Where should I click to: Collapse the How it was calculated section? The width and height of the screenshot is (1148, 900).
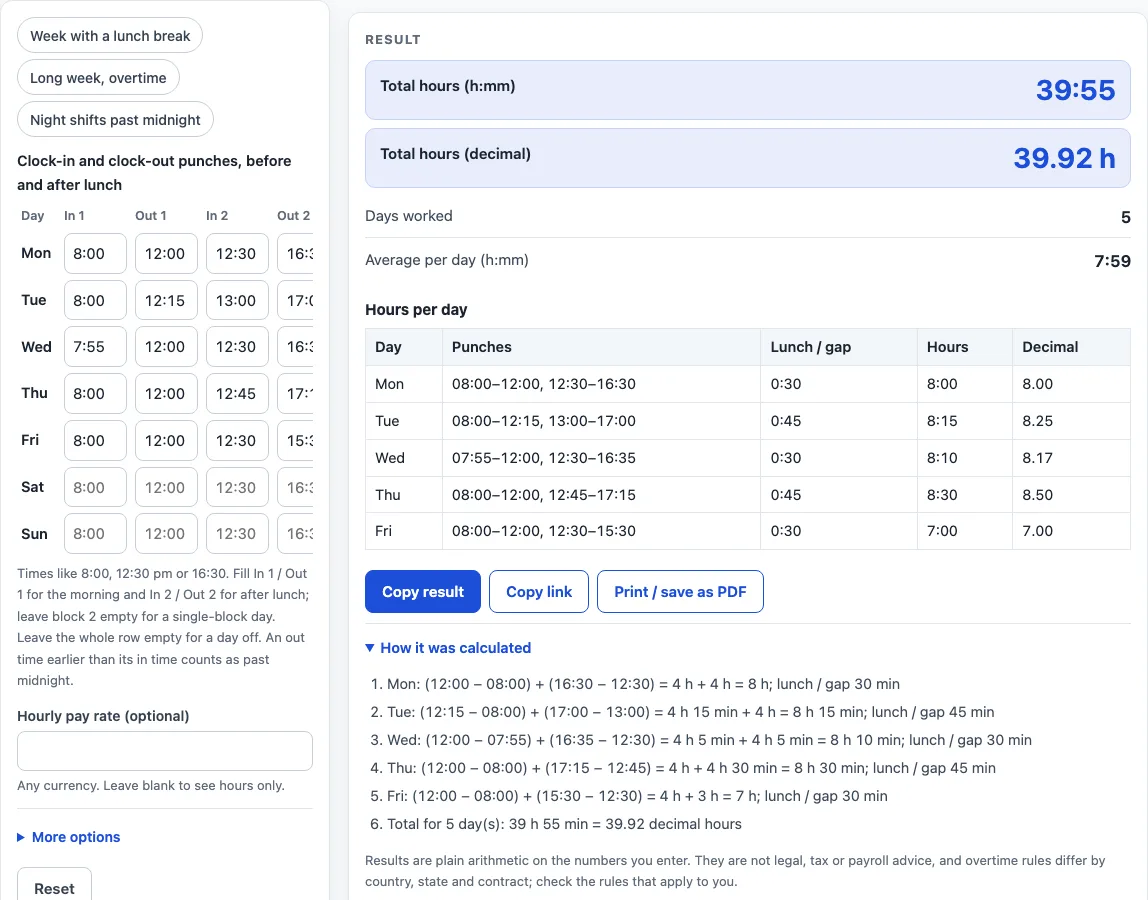(448, 648)
